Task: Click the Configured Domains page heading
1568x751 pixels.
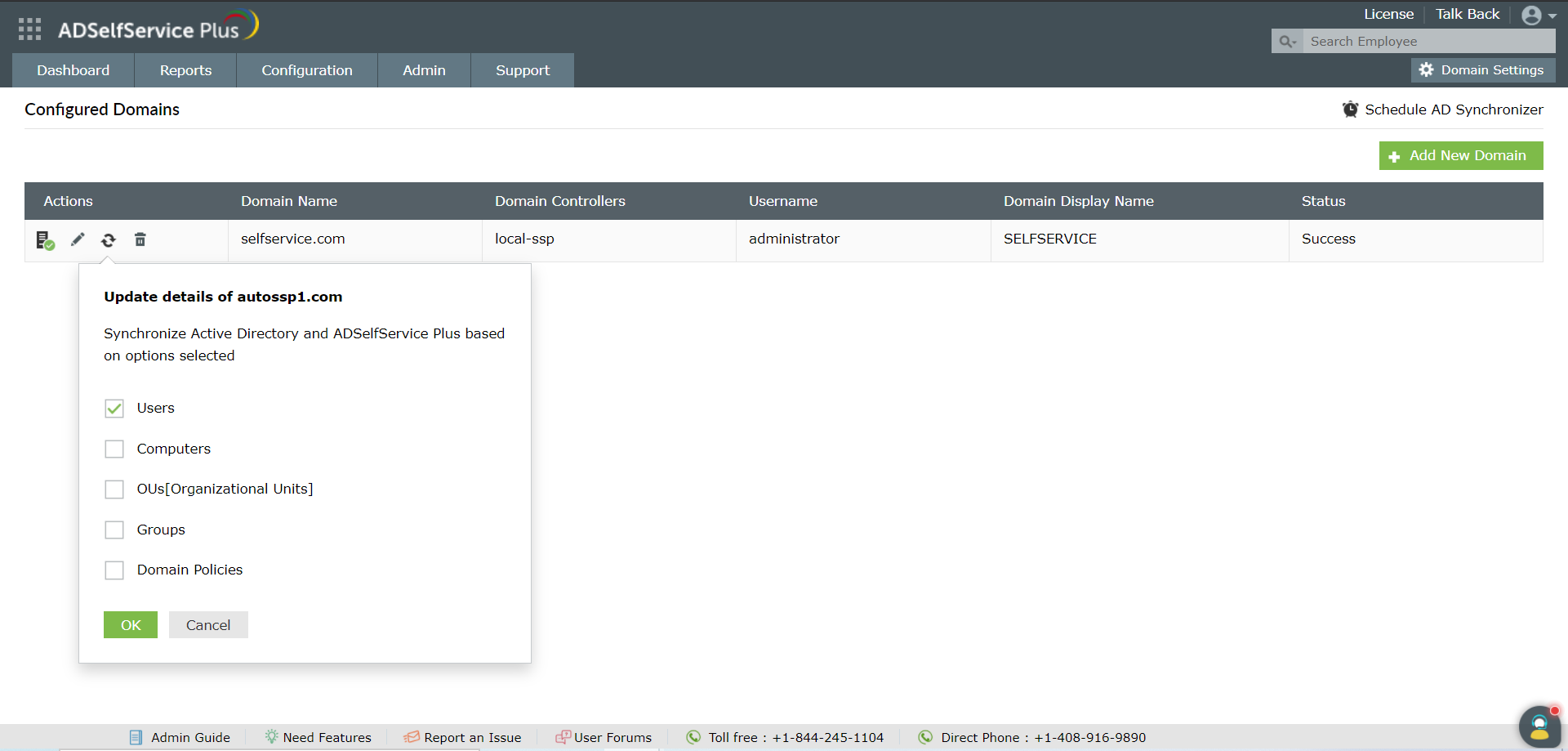Action: click(x=102, y=110)
